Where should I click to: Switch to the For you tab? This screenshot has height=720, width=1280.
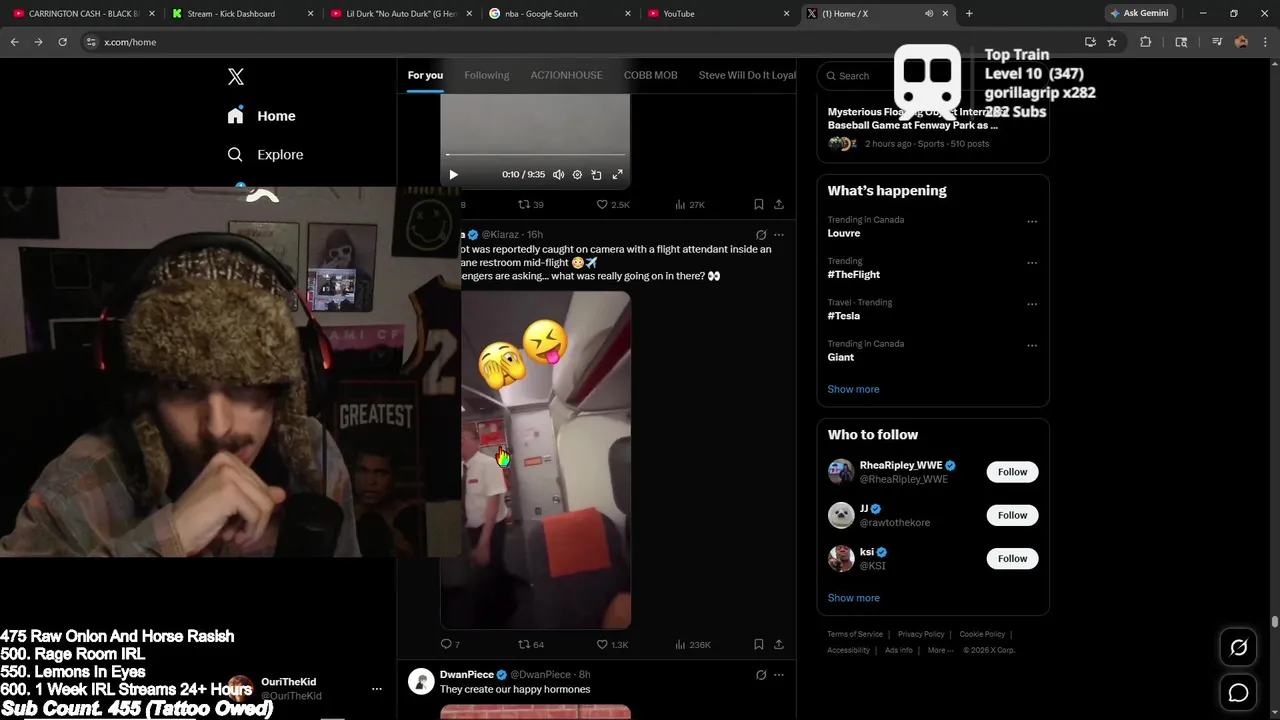[x=425, y=75]
